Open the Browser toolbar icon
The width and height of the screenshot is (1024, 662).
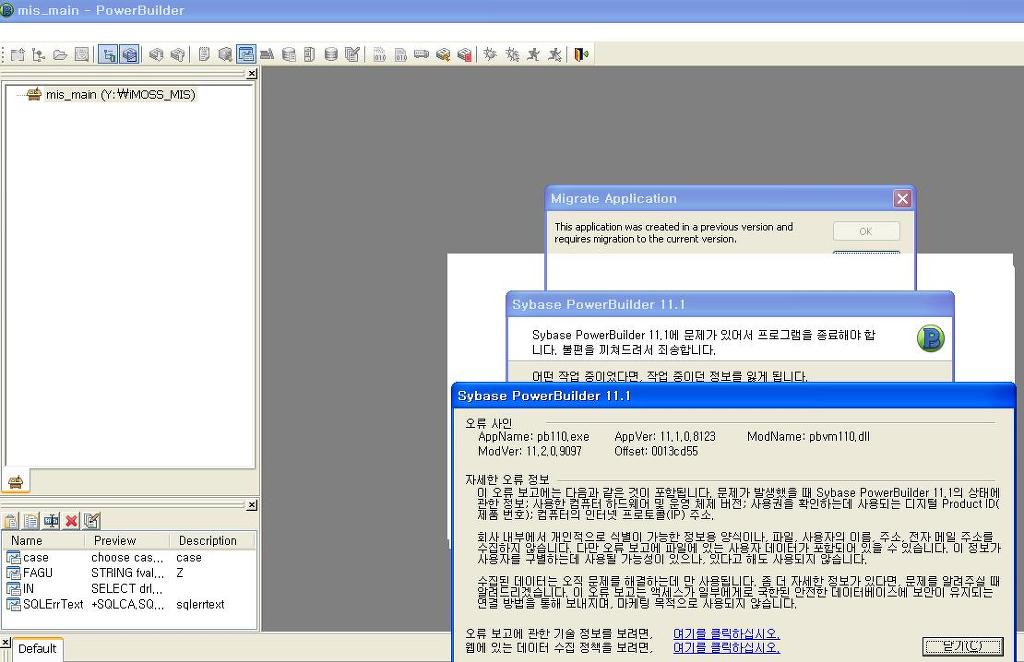pos(225,54)
